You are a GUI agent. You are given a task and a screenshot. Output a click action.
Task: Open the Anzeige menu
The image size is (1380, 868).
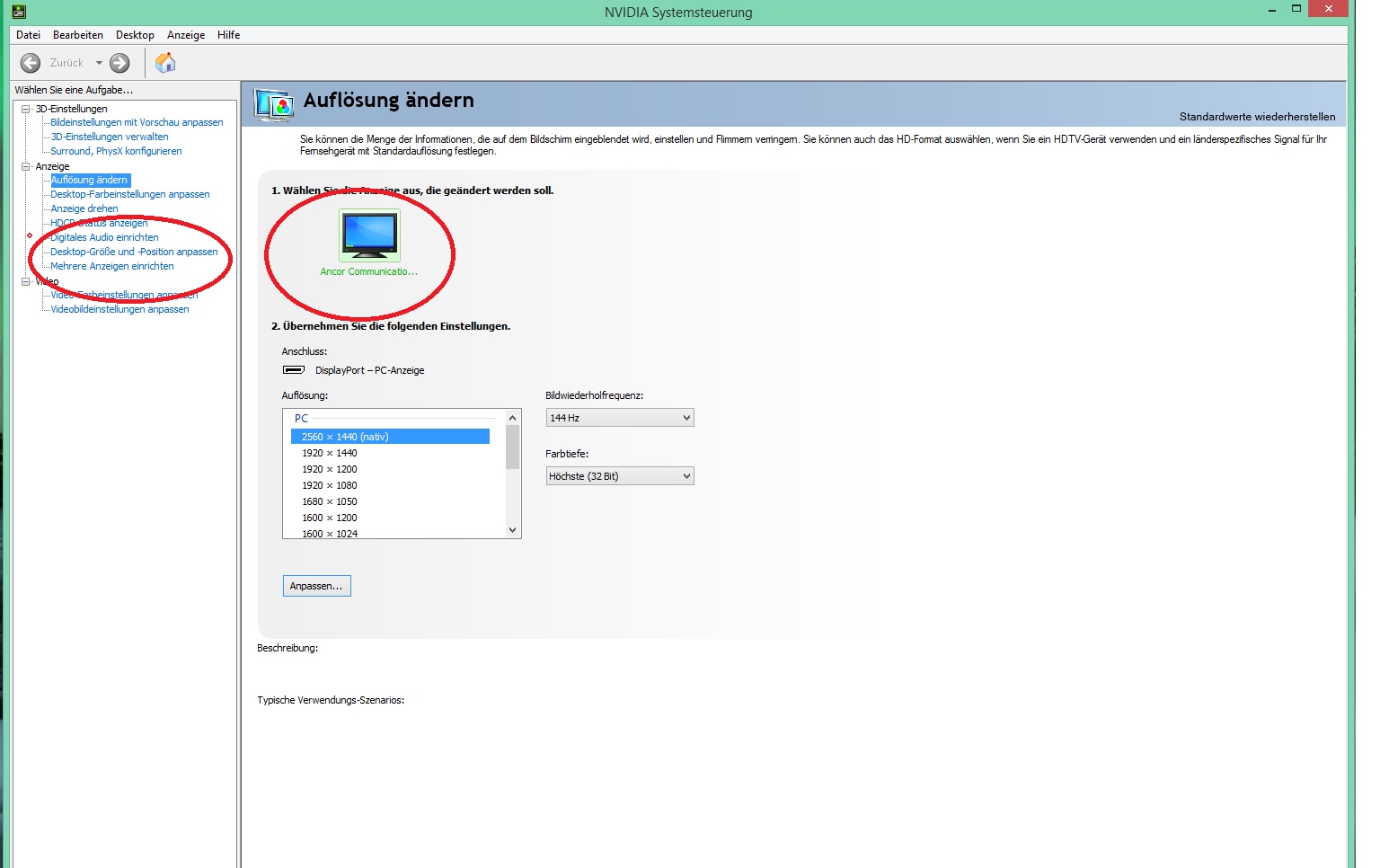point(186,35)
